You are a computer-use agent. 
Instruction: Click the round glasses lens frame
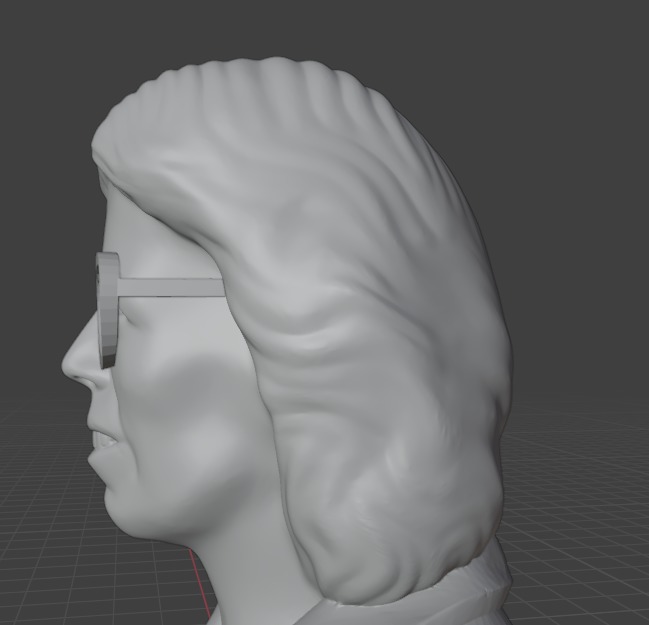(x=108, y=310)
